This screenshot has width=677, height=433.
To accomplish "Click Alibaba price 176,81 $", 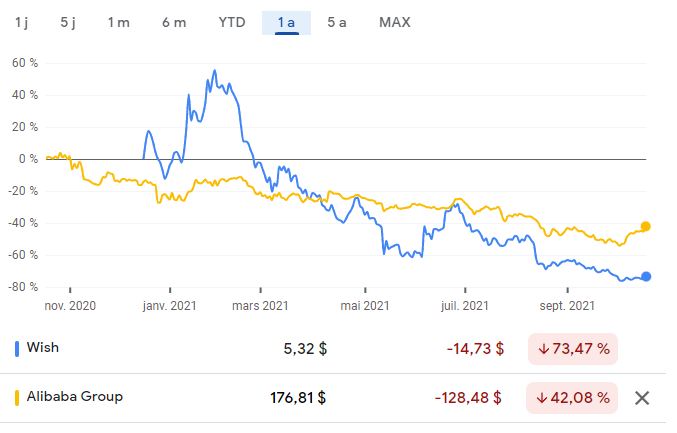I will point(299,398).
